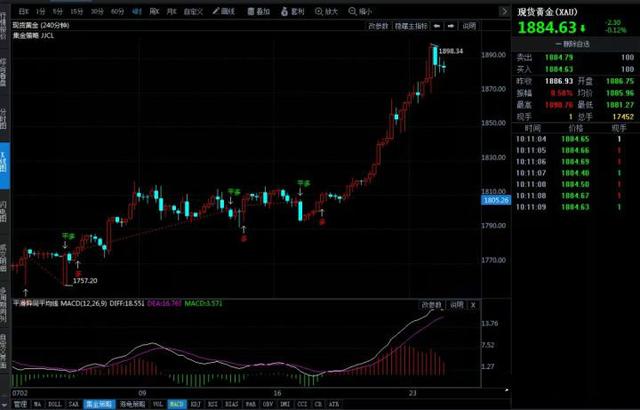
Task: Select the 画线 draw-line pencil tool
Action: (x=224, y=11)
